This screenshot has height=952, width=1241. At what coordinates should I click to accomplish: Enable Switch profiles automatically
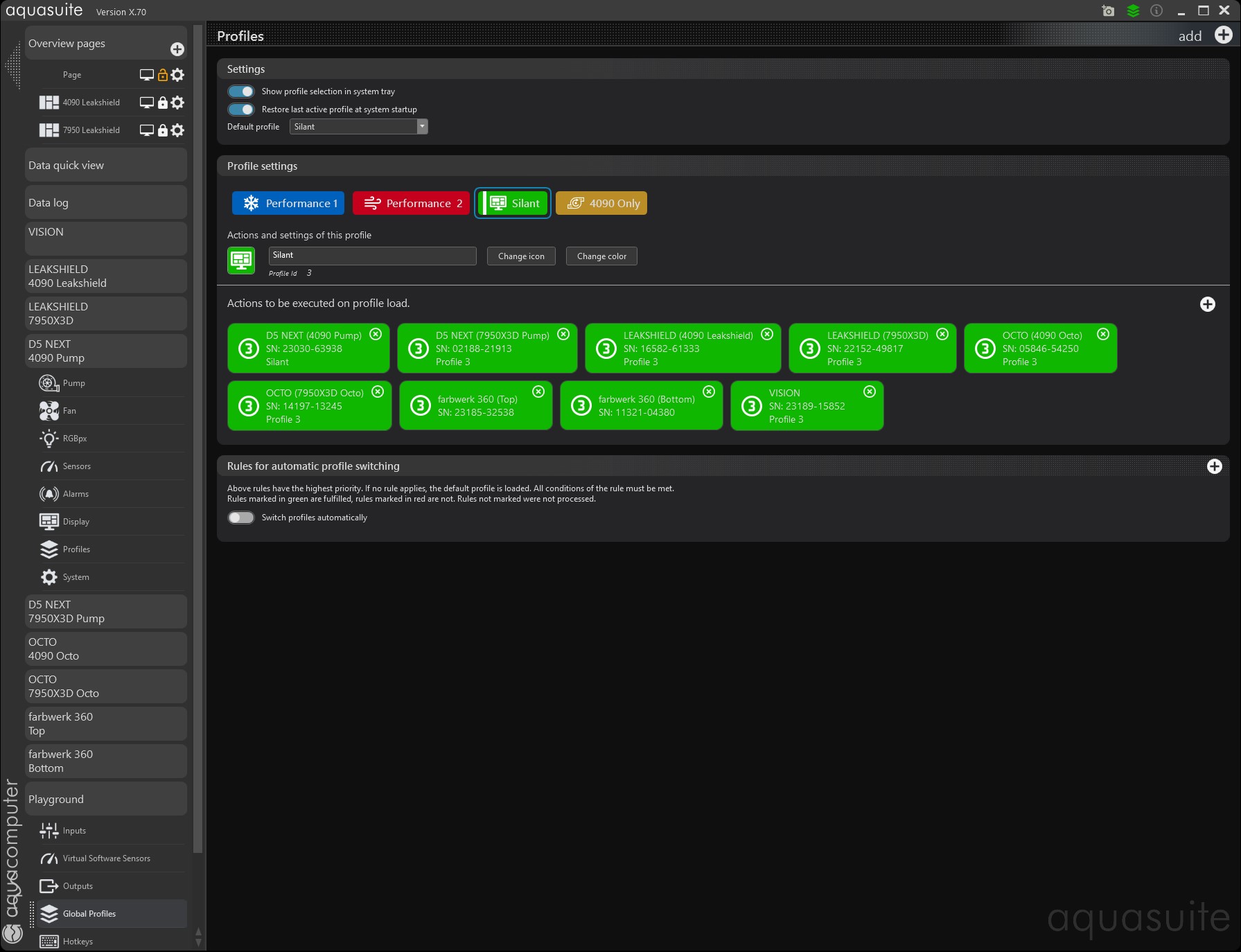pos(241,518)
